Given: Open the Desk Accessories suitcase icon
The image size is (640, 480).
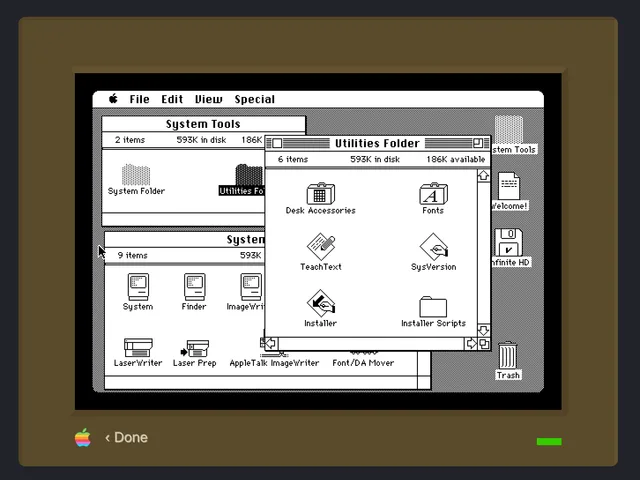Looking at the screenshot, I should pyautogui.click(x=321, y=193).
